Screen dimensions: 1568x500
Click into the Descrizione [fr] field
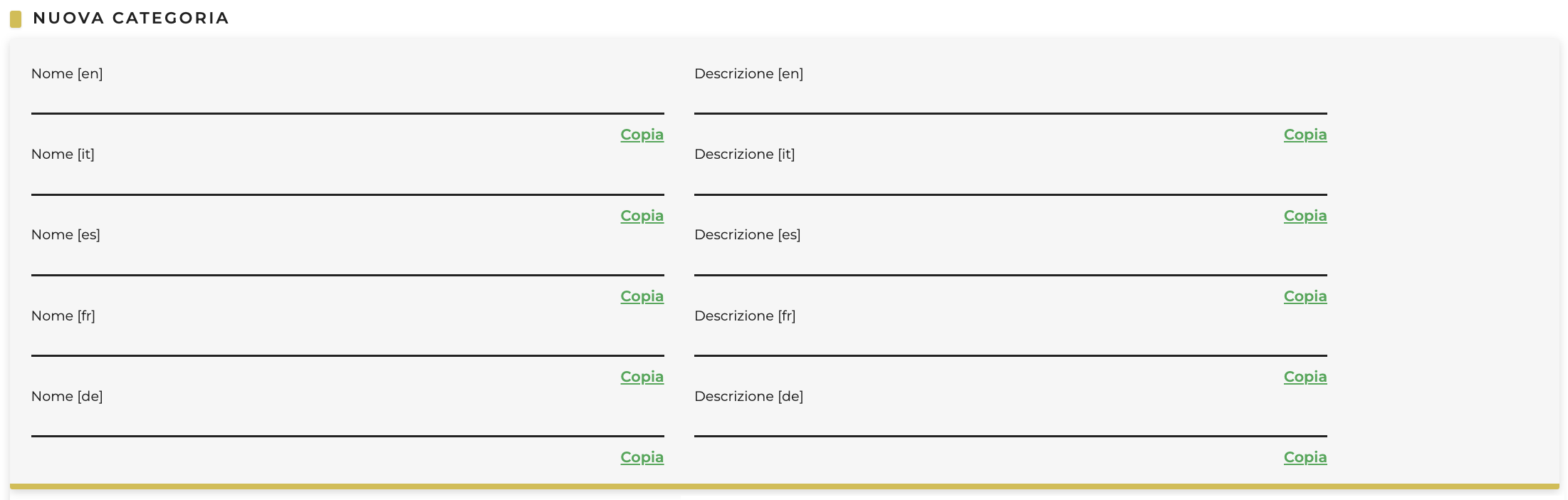click(x=1010, y=342)
